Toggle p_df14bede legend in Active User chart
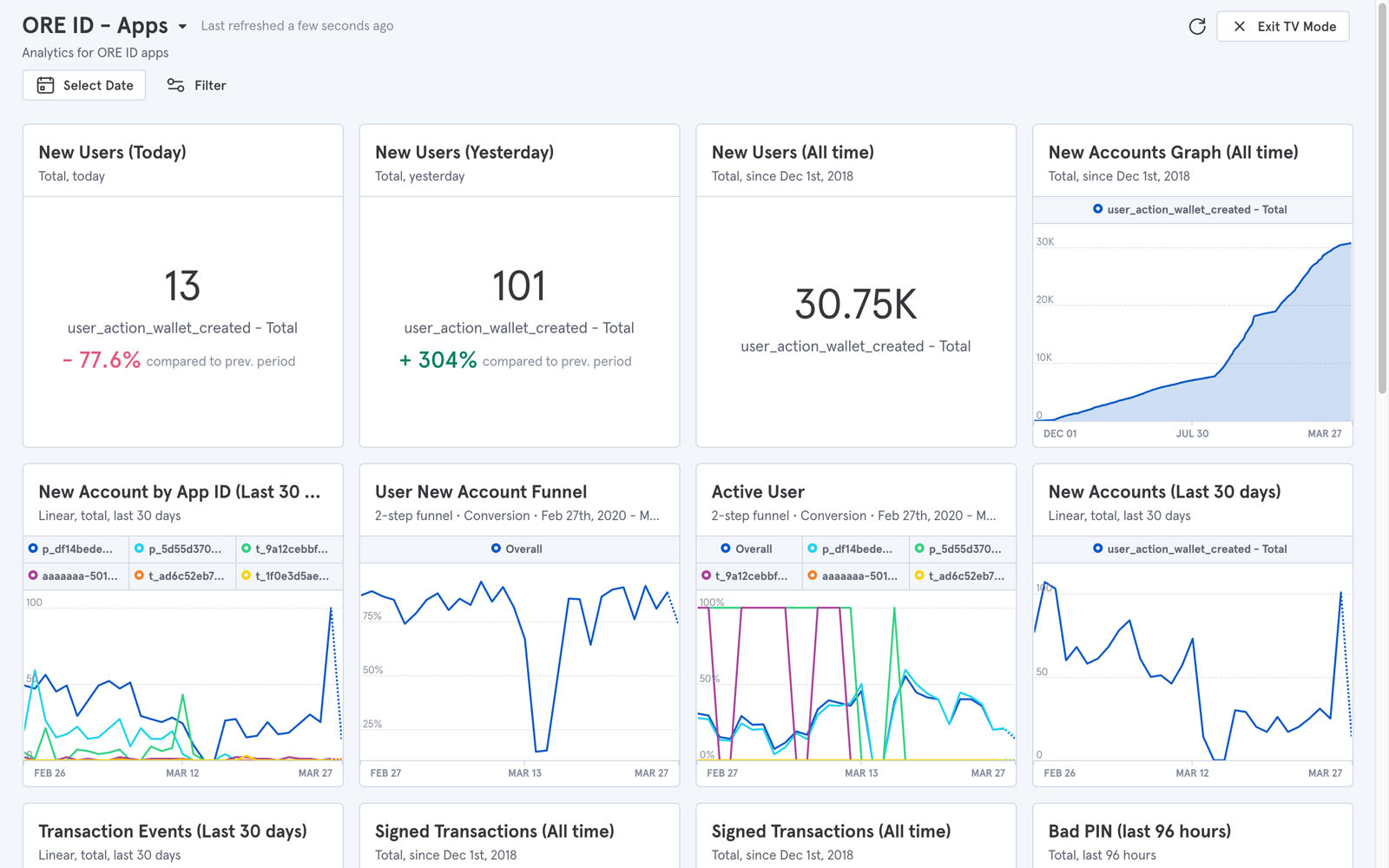This screenshot has width=1389, height=868. click(x=856, y=549)
